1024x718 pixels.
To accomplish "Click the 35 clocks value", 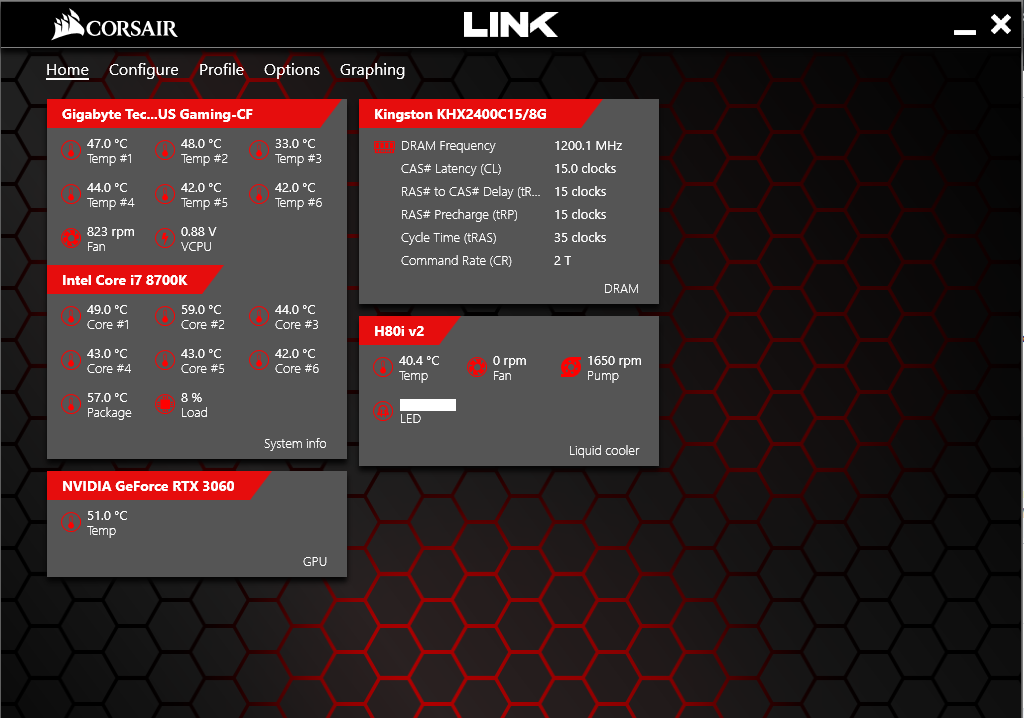I will point(580,238).
